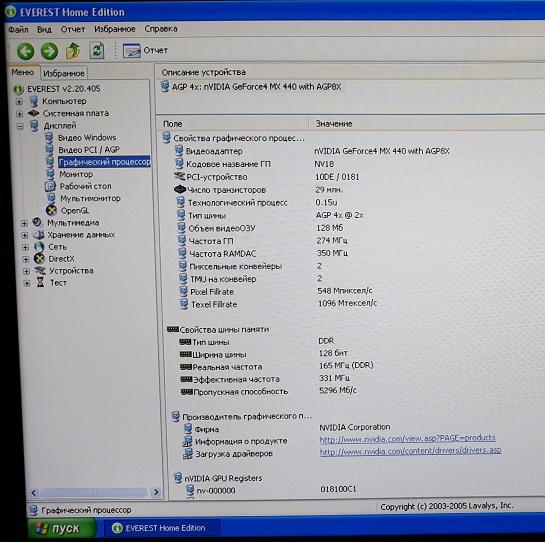Open the Вид menu
545x542 pixels.
point(44,30)
